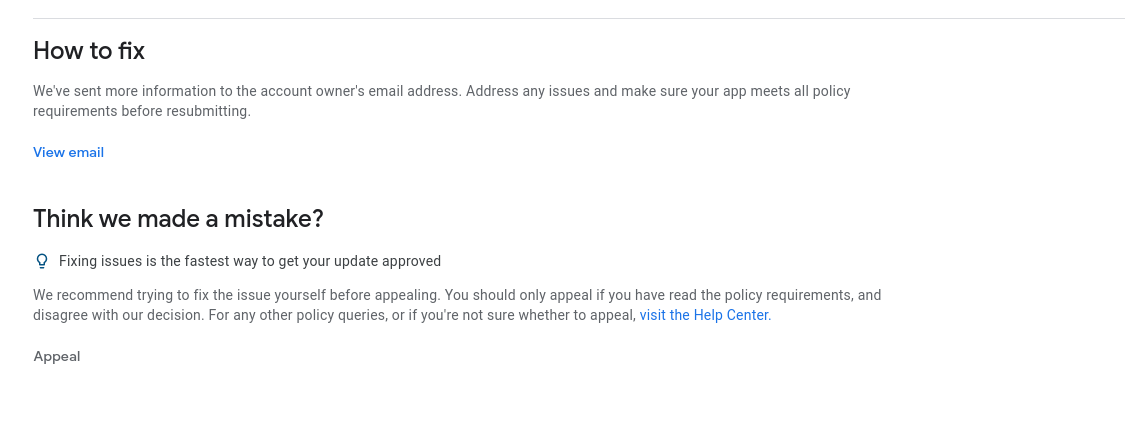Click the lightbulb tip icon

tap(42, 261)
